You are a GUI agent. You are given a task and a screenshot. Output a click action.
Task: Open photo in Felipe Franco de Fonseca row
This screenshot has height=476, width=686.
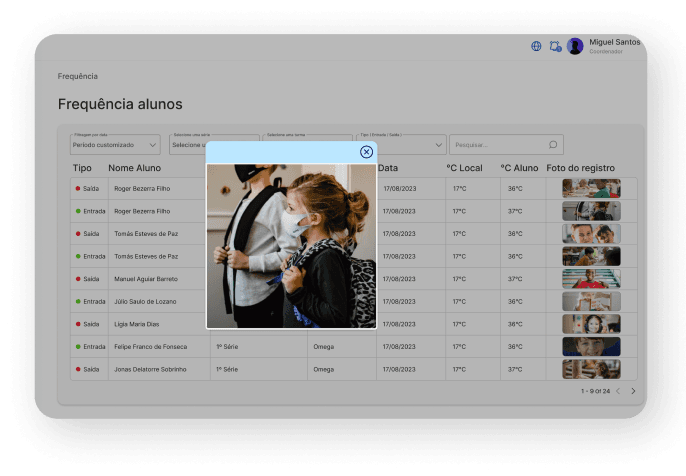point(591,346)
